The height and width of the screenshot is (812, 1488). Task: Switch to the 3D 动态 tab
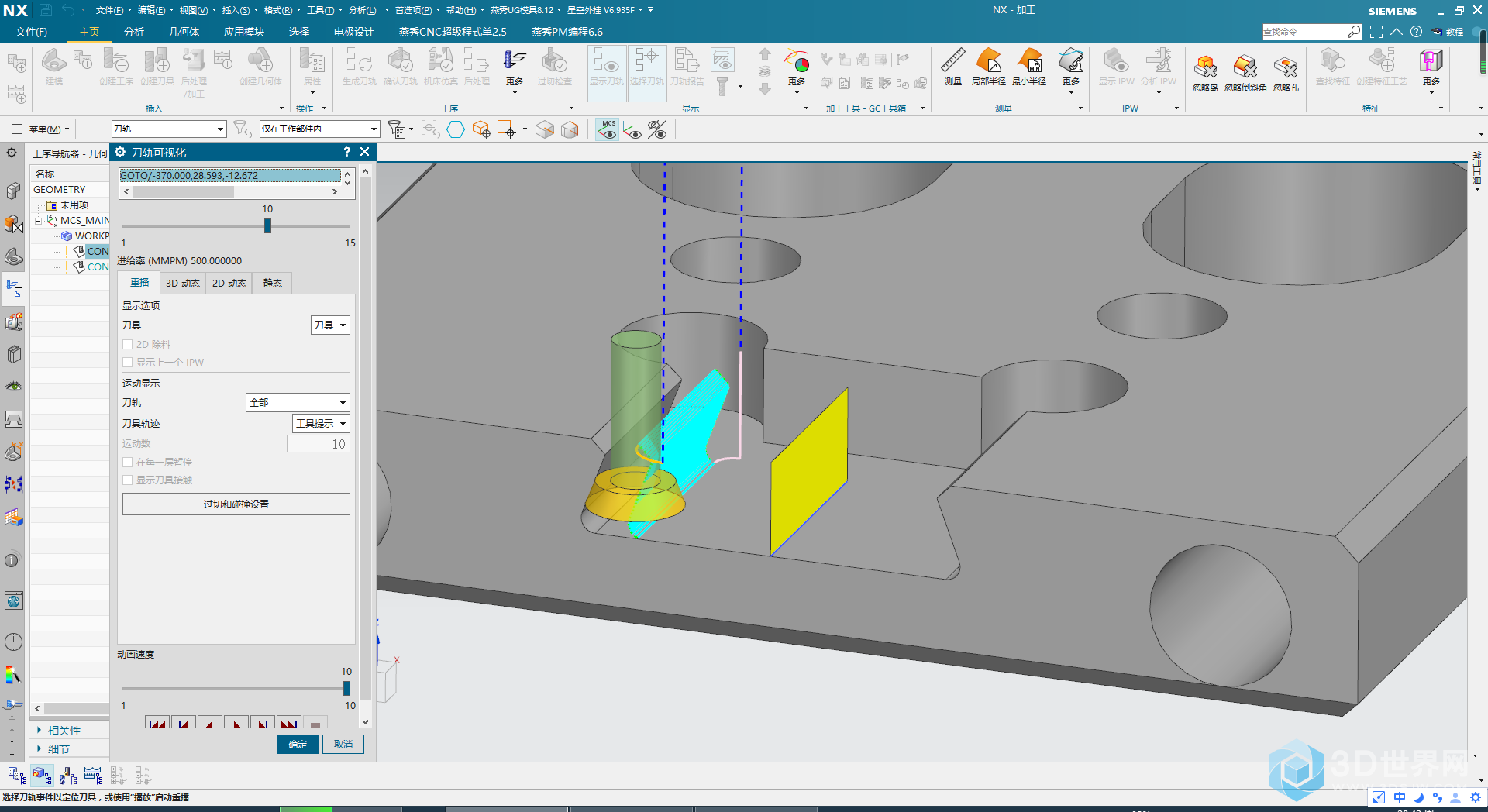pos(183,284)
